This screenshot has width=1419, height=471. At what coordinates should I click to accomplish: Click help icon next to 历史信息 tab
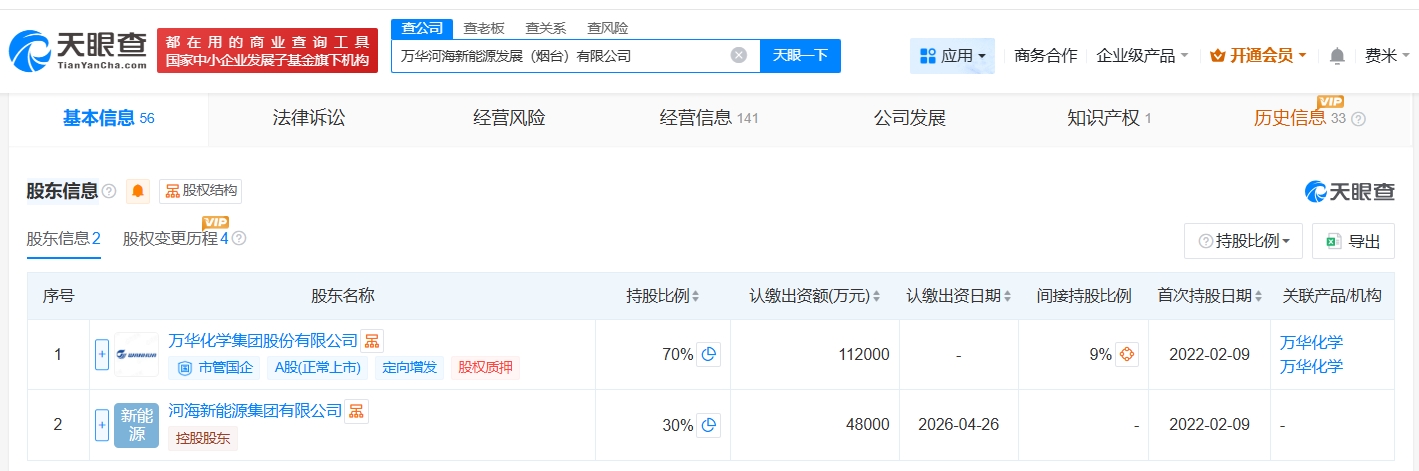click(x=1358, y=119)
